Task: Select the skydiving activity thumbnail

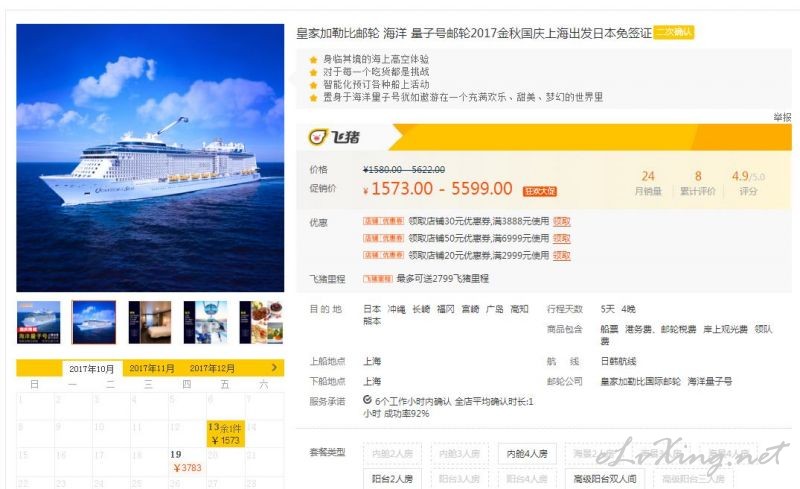Action: (x=205, y=322)
